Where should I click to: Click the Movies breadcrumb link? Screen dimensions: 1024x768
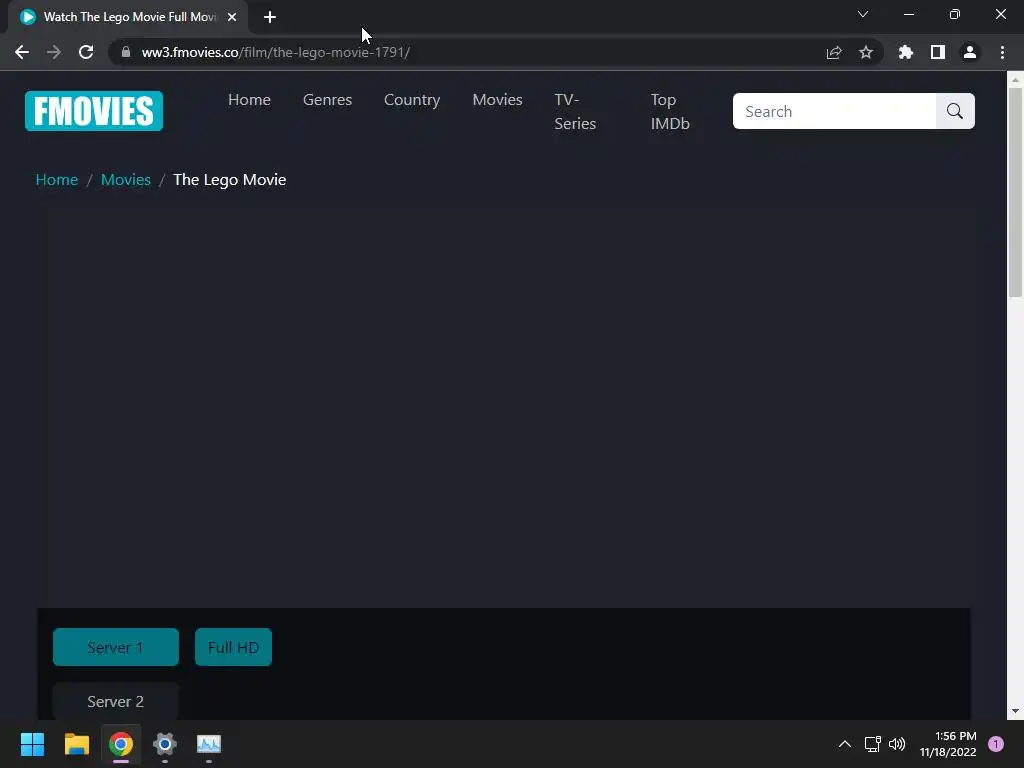(x=126, y=180)
